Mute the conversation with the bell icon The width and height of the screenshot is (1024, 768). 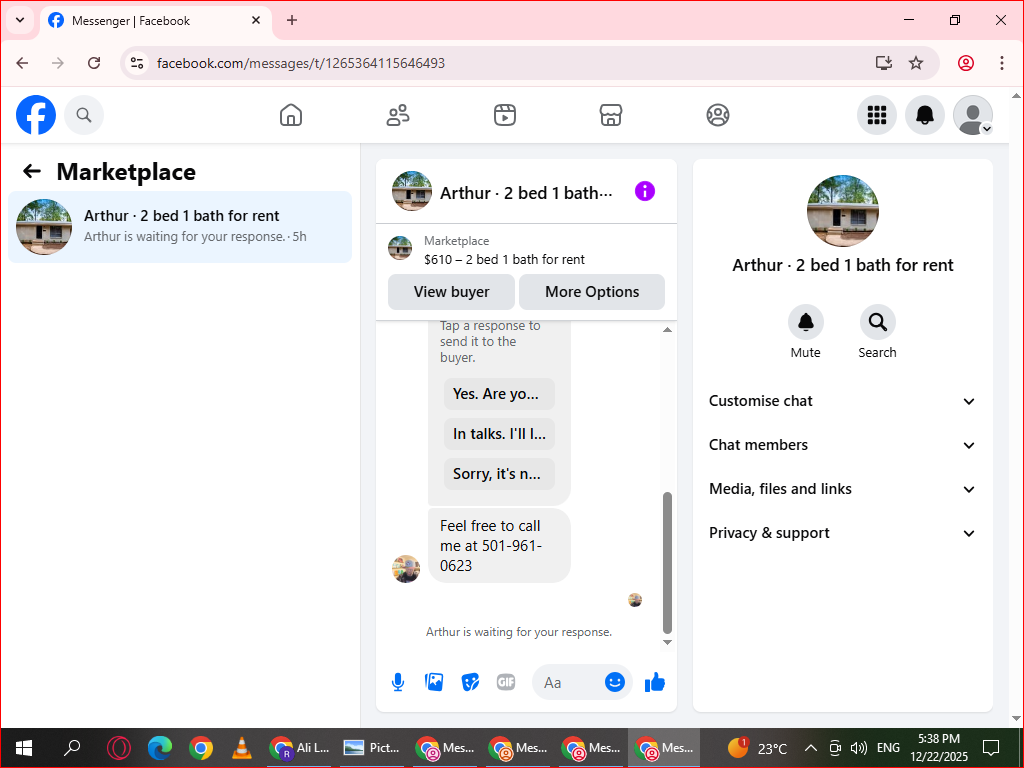(805, 322)
